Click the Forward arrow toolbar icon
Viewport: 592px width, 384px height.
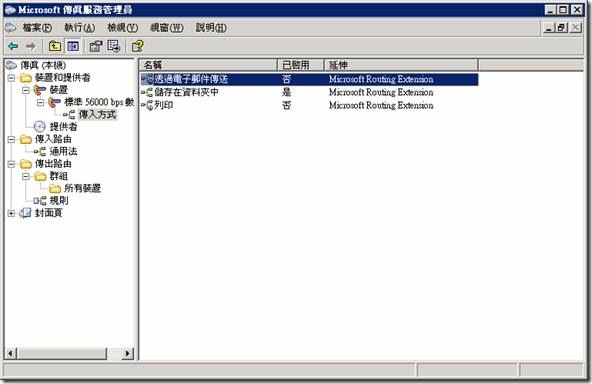click(31, 46)
